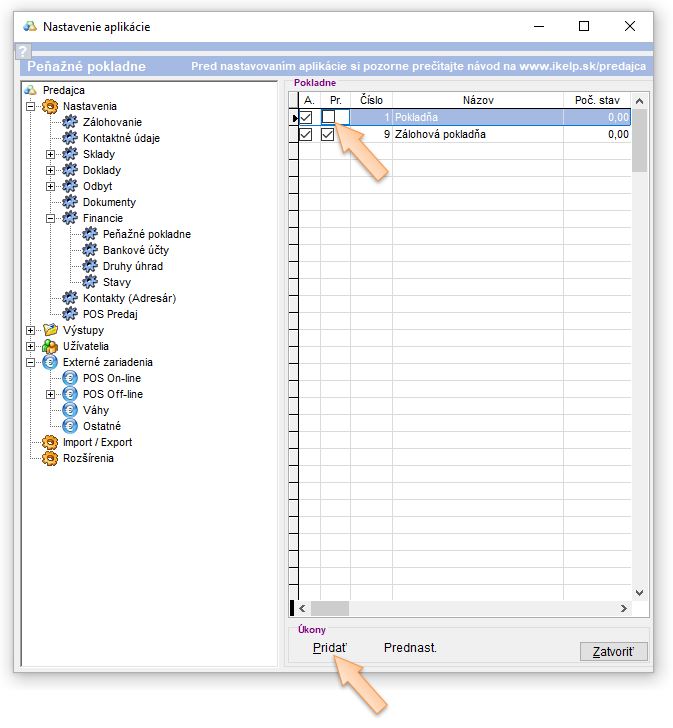The height and width of the screenshot is (728, 673).
Task: Expand the Sklady tree node
Action: (x=50, y=154)
